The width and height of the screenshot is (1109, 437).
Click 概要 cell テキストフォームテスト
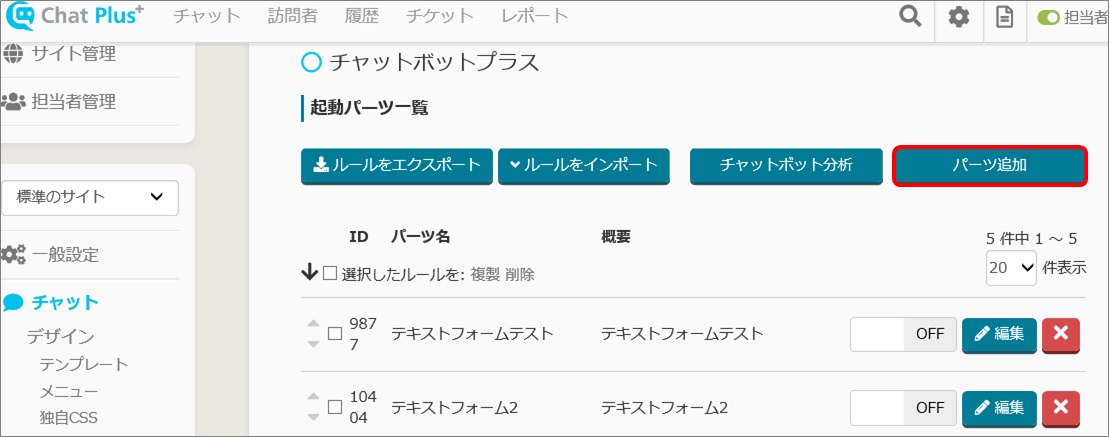coord(683,334)
